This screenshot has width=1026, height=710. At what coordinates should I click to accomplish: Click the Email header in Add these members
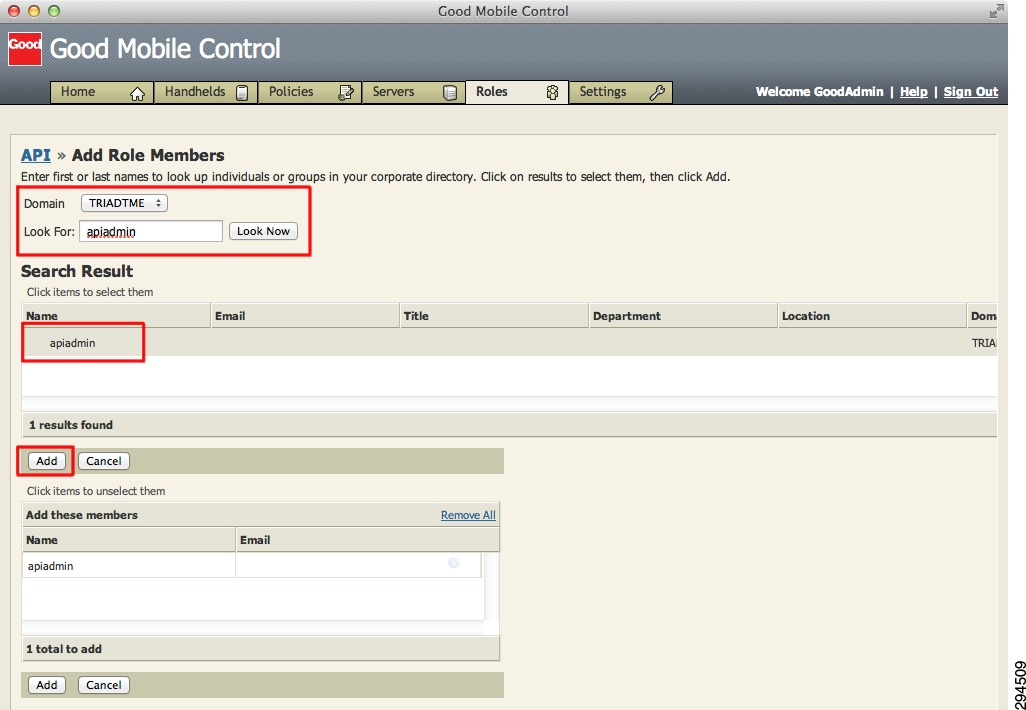click(367, 540)
